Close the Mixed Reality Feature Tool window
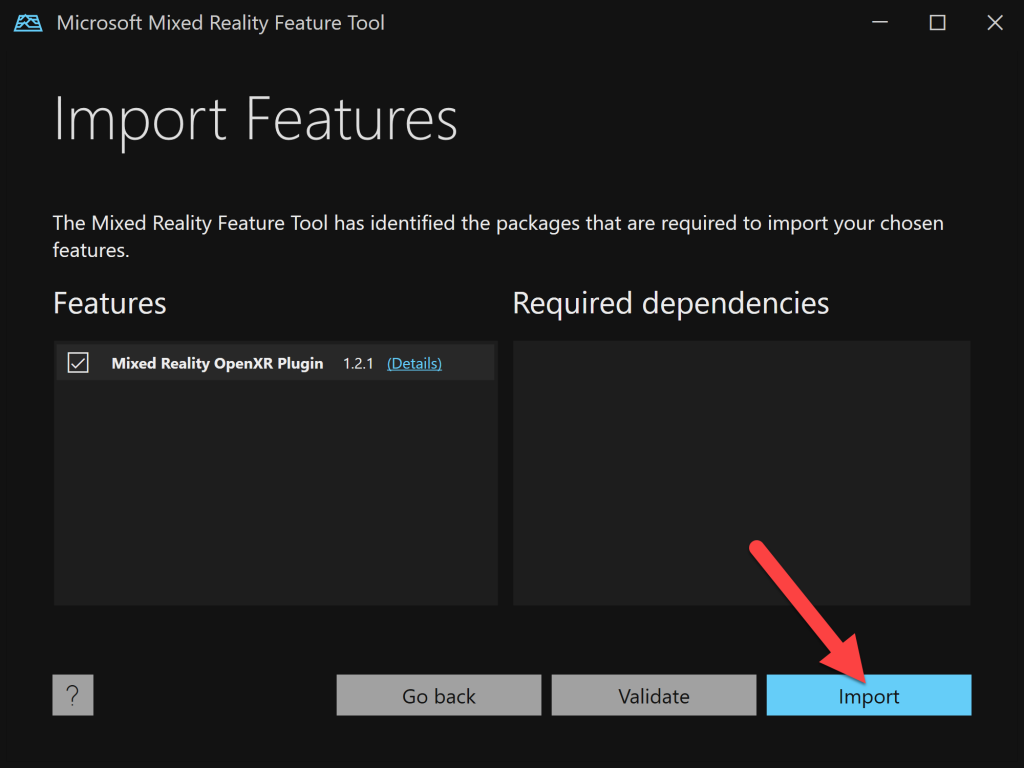This screenshot has height=768, width=1024. tap(995, 23)
